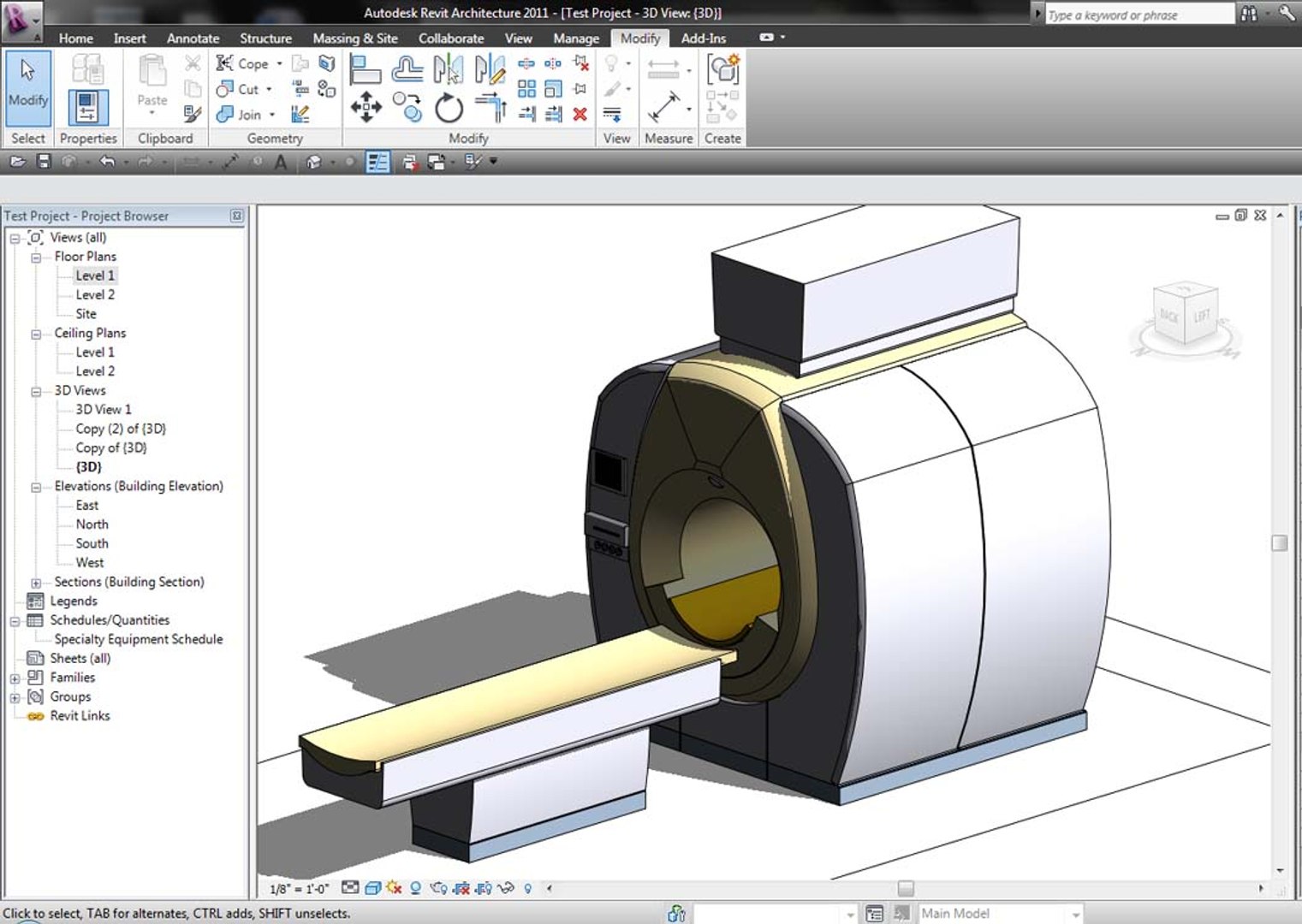Toggle Shadows on the view control bar
This screenshot has height=924, width=1302.
(415, 888)
